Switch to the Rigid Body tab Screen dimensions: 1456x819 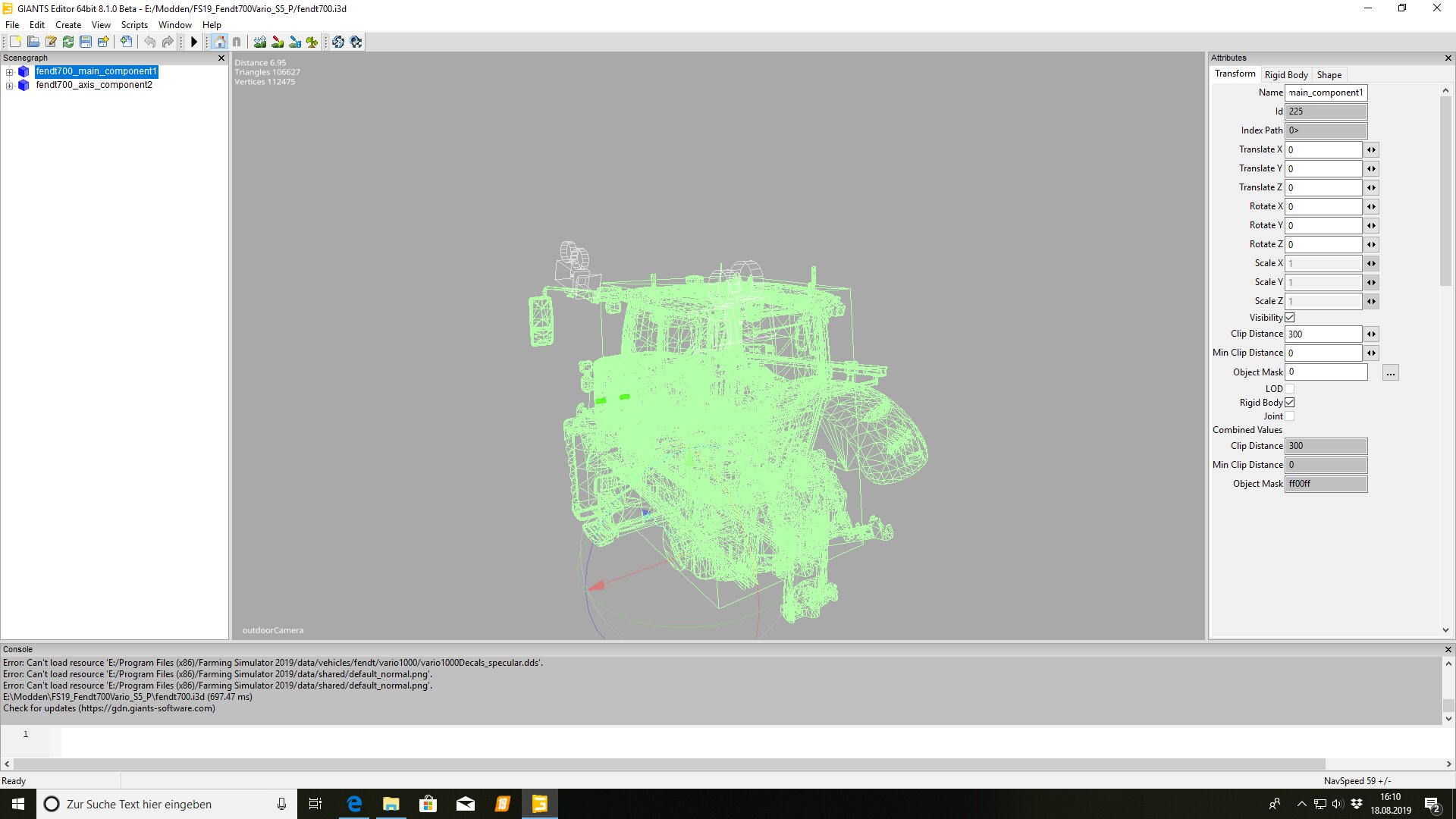pyautogui.click(x=1285, y=75)
